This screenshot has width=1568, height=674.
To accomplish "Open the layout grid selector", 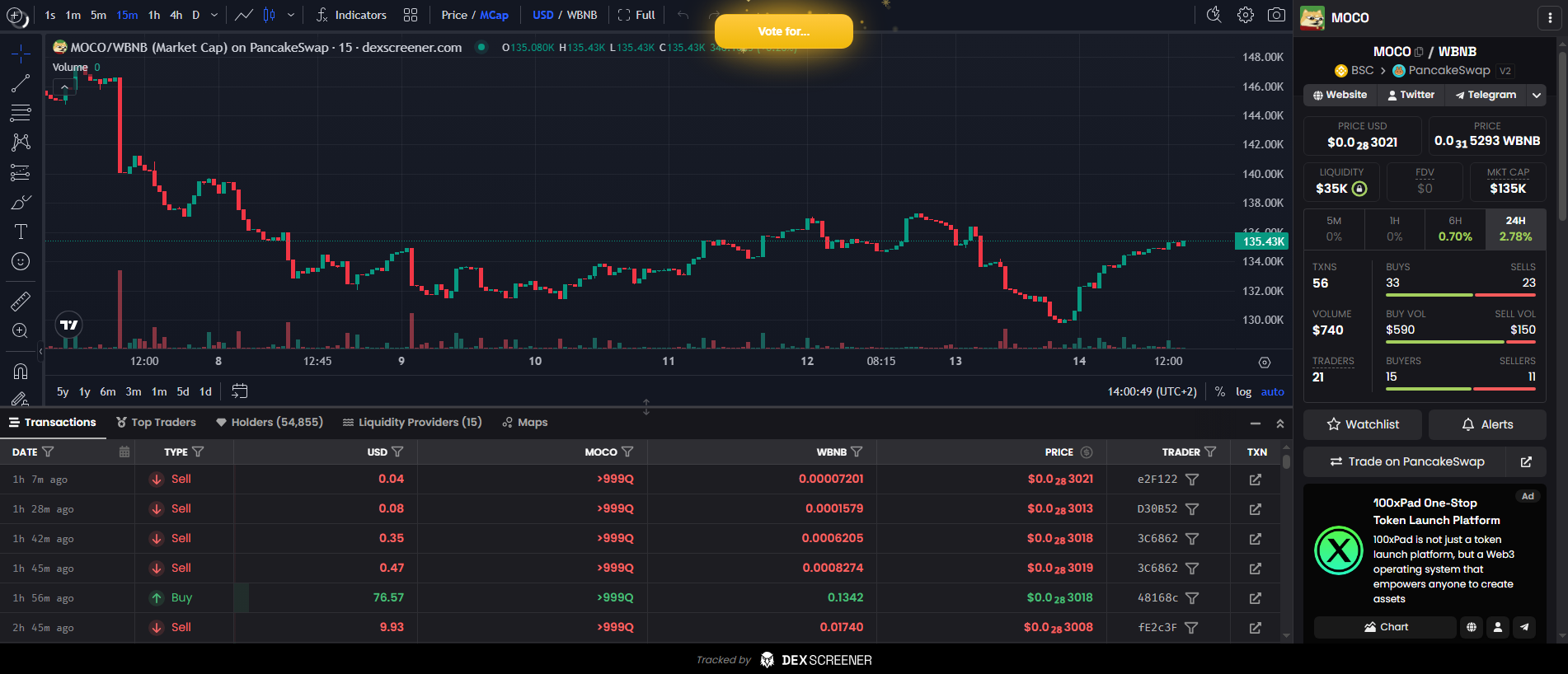I will pos(411,15).
